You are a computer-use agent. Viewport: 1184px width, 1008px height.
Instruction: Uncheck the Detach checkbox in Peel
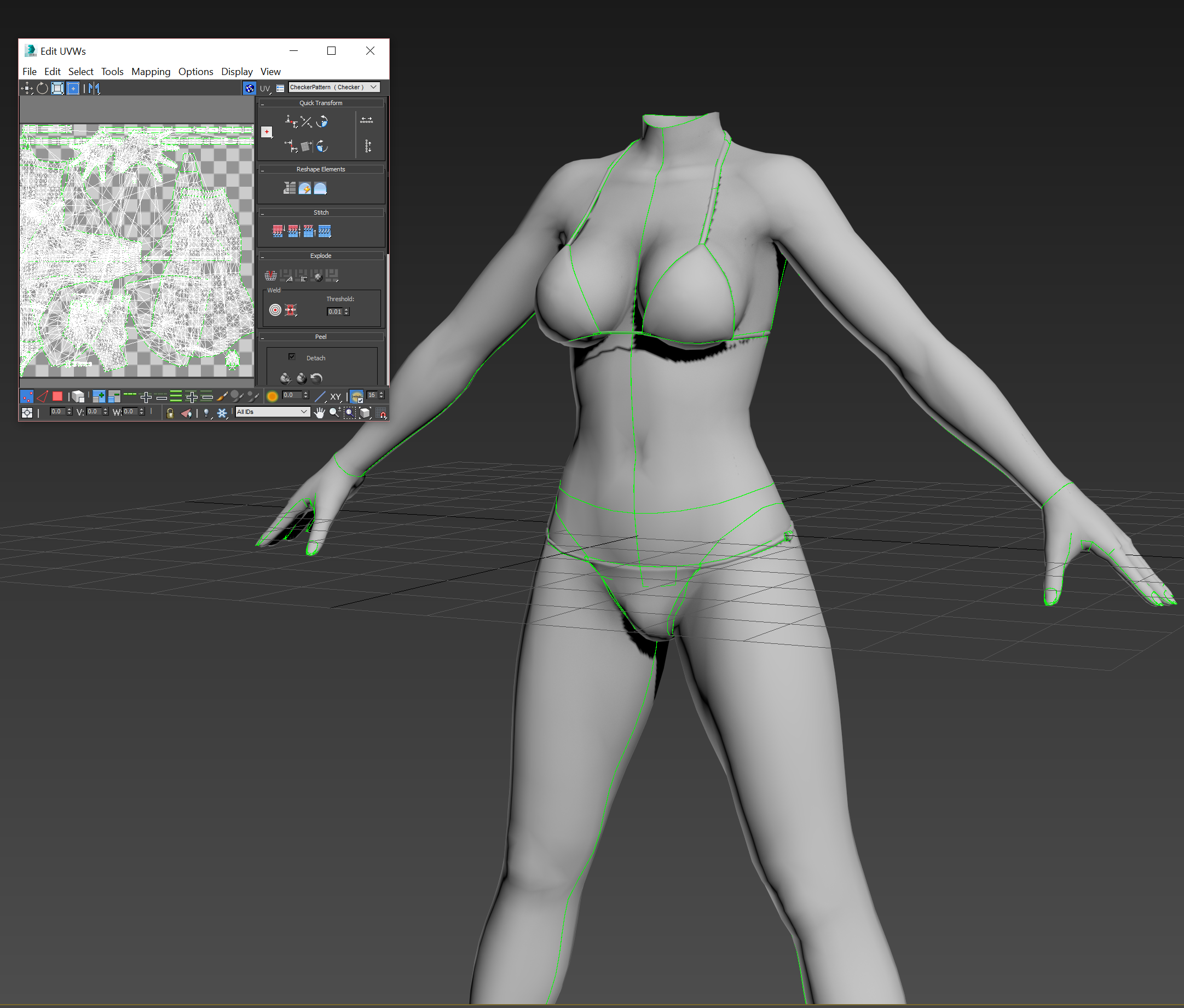click(292, 356)
